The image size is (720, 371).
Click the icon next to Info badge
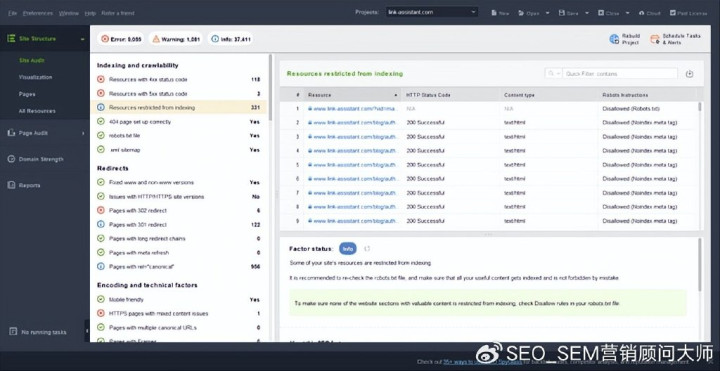[367, 249]
